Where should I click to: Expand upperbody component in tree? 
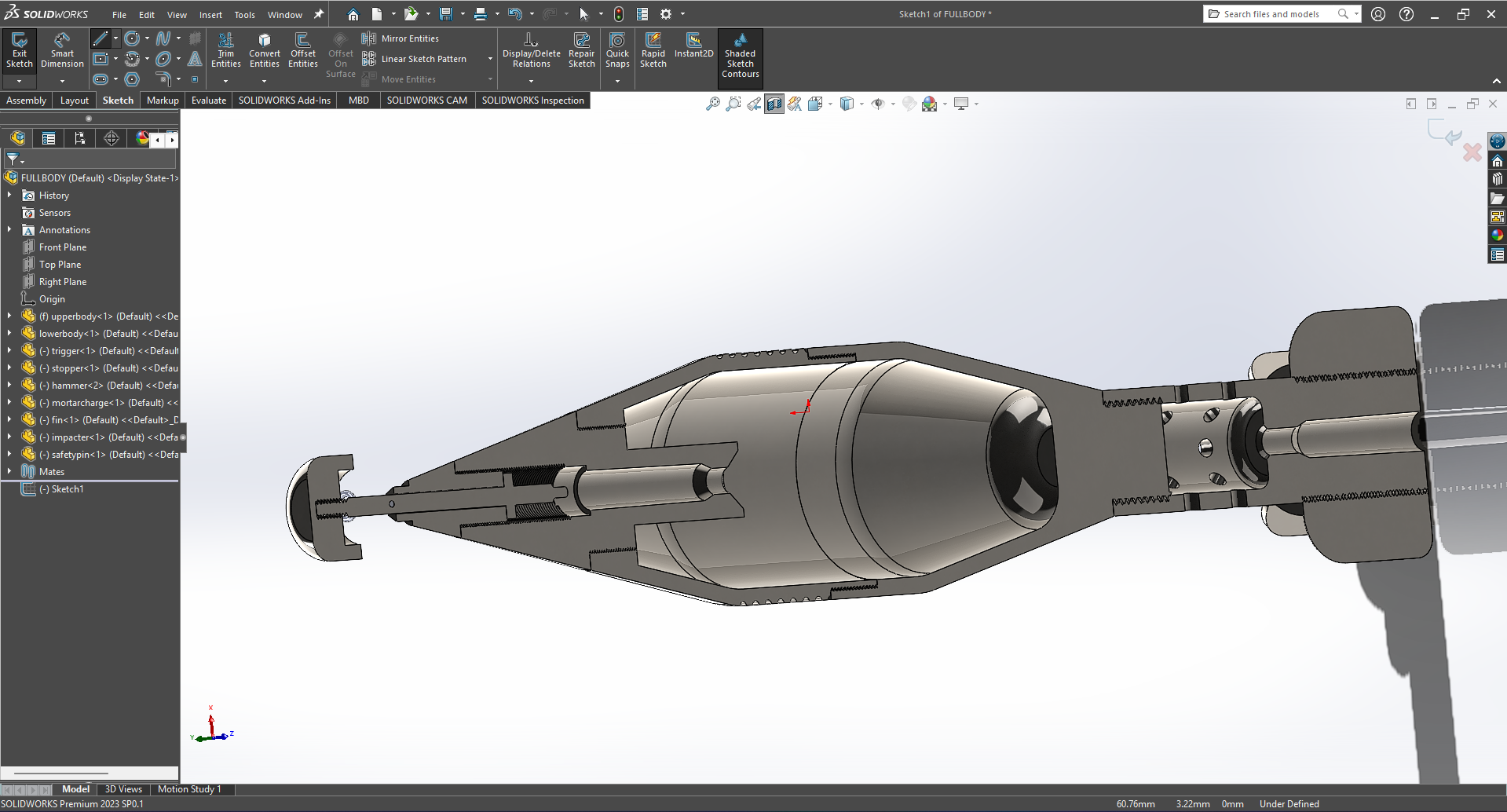(9, 316)
